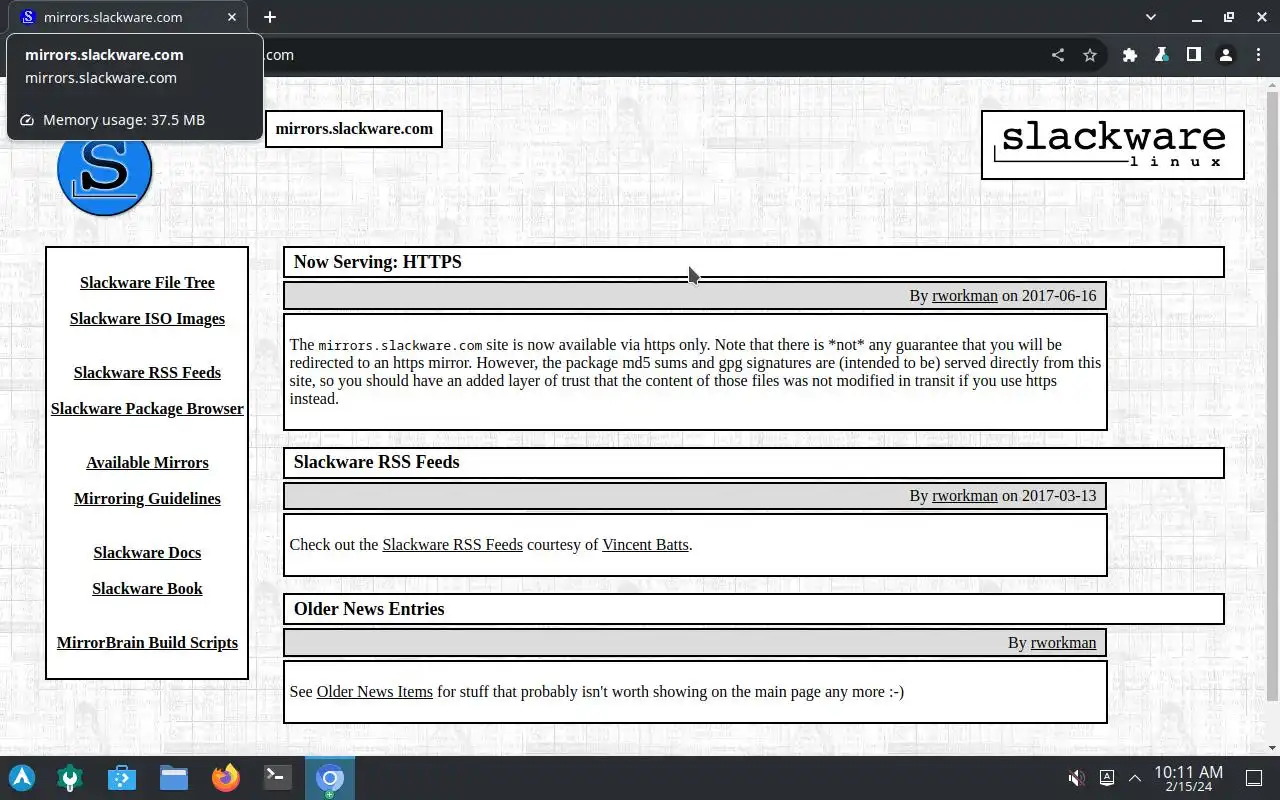Click the mirrors.slackware.com page title box

(x=354, y=129)
